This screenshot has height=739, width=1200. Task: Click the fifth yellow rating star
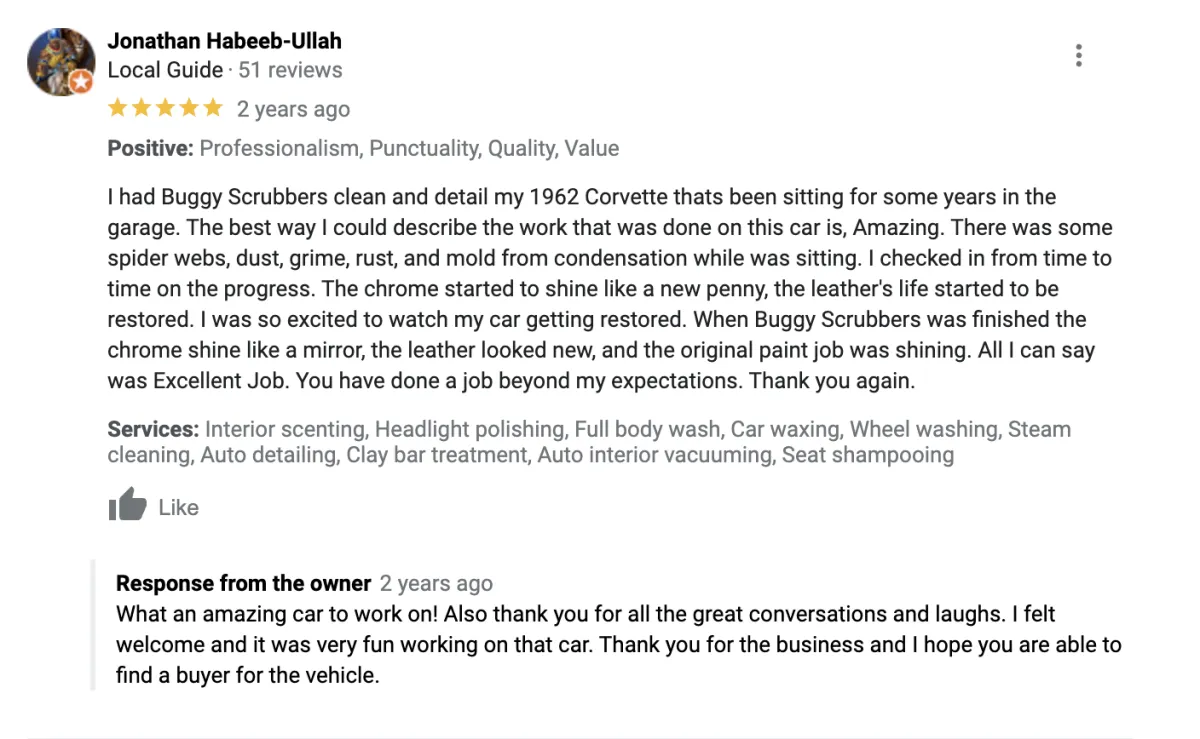(213, 108)
